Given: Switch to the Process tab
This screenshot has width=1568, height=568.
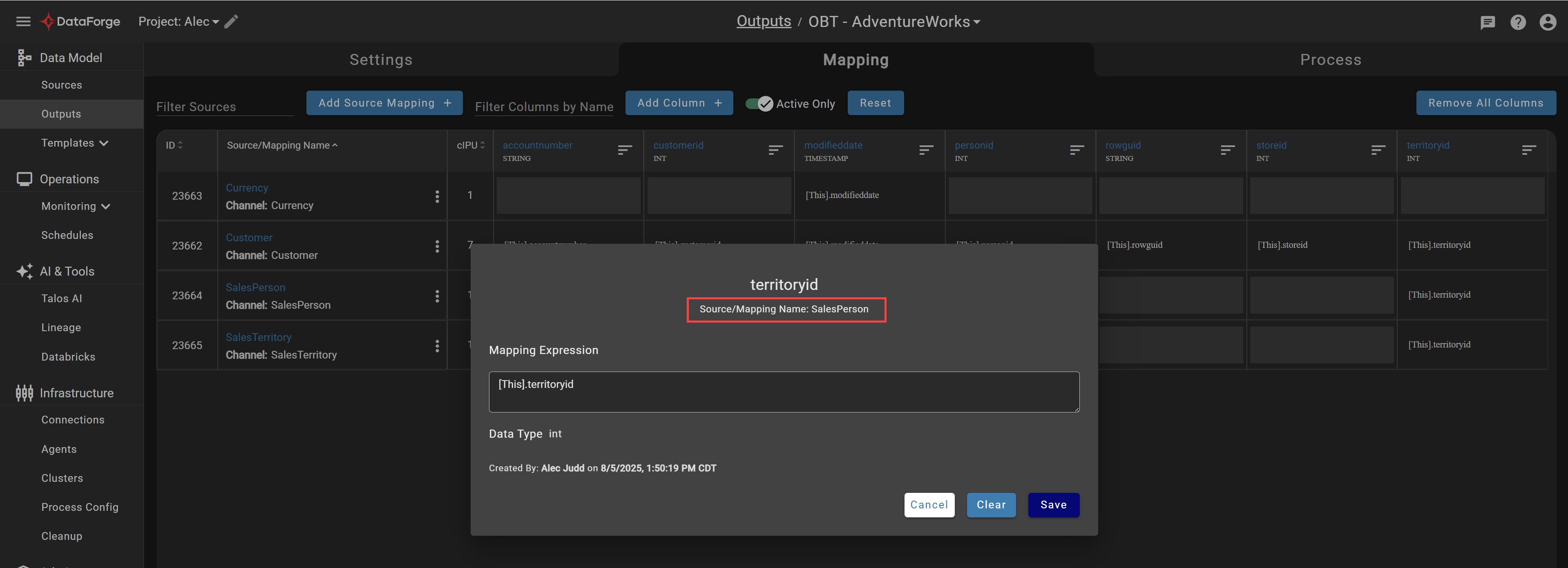Looking at the screenshot, I should tap(1331, 59).
